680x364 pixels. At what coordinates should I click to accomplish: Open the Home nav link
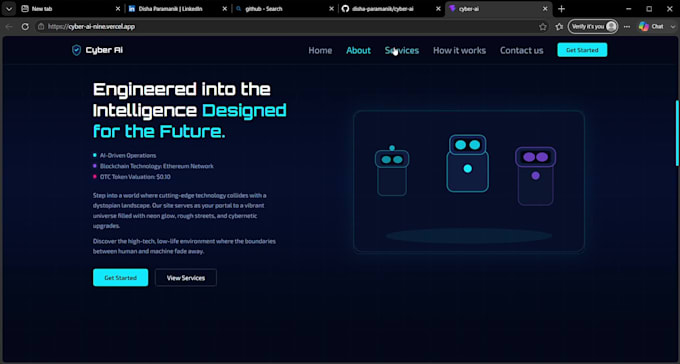point(320,50)
